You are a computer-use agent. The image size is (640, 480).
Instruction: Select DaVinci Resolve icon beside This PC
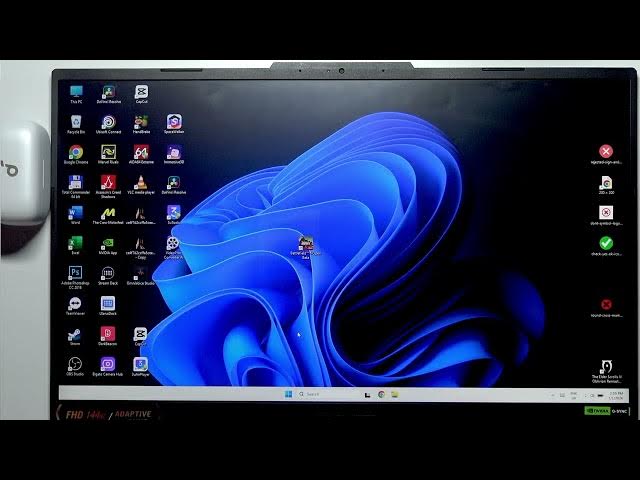point(109,94)
